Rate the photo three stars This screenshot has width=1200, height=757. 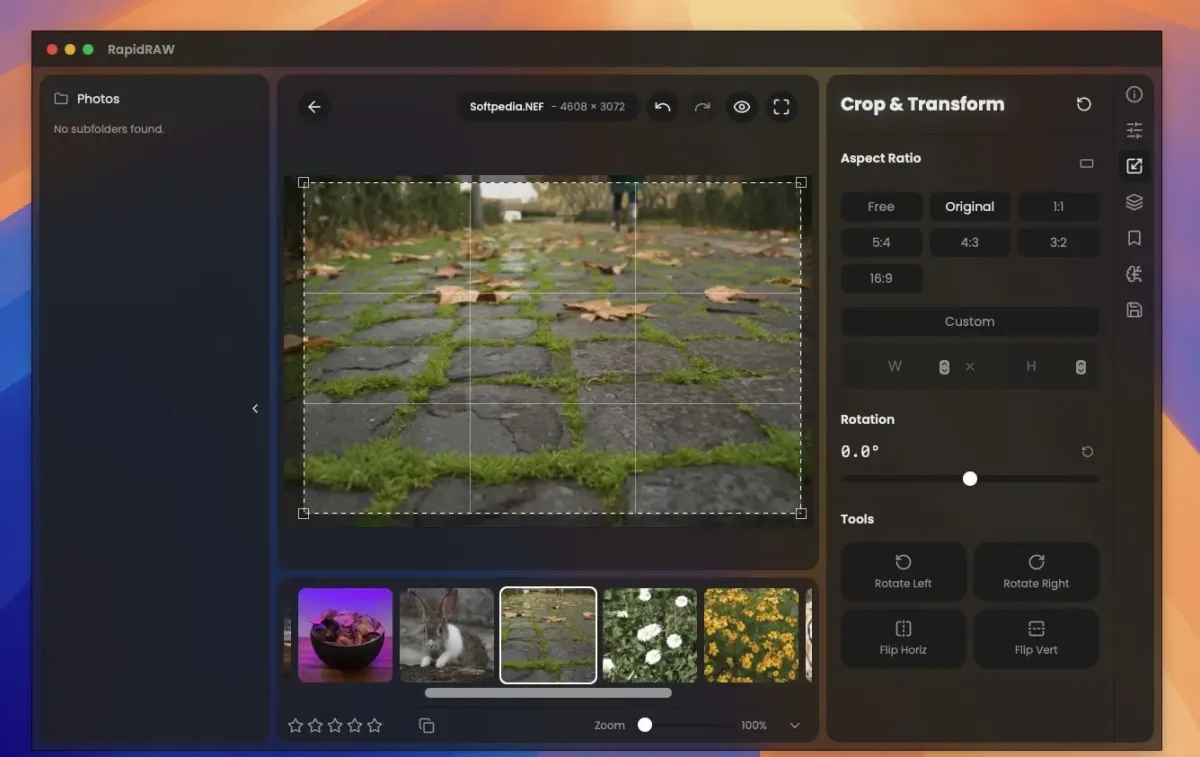point(335,725)
